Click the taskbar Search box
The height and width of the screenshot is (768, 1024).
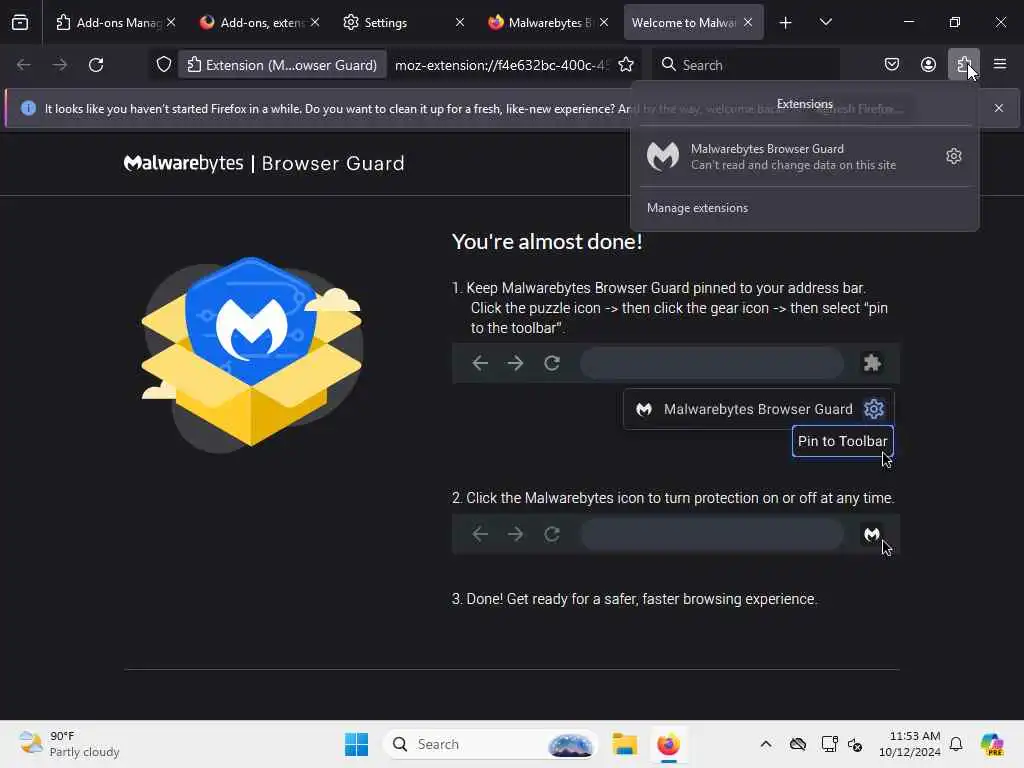(491, 744)
